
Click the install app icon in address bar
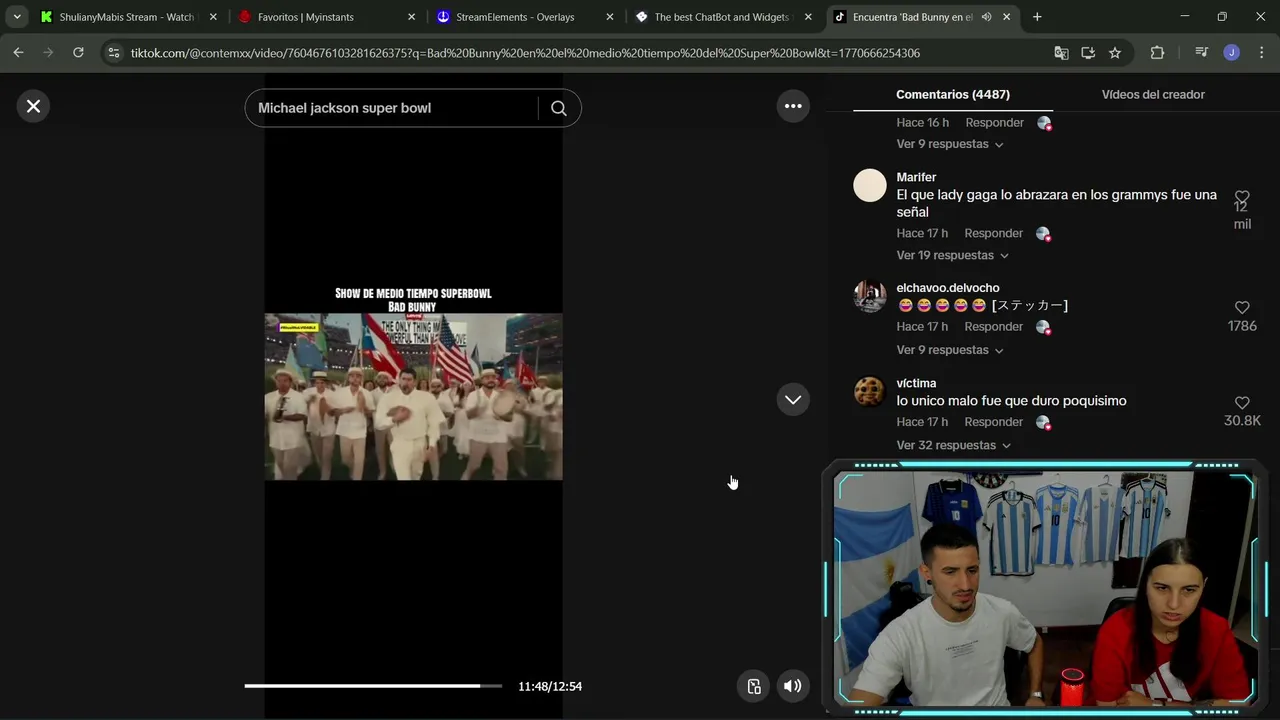[1088, 53]
